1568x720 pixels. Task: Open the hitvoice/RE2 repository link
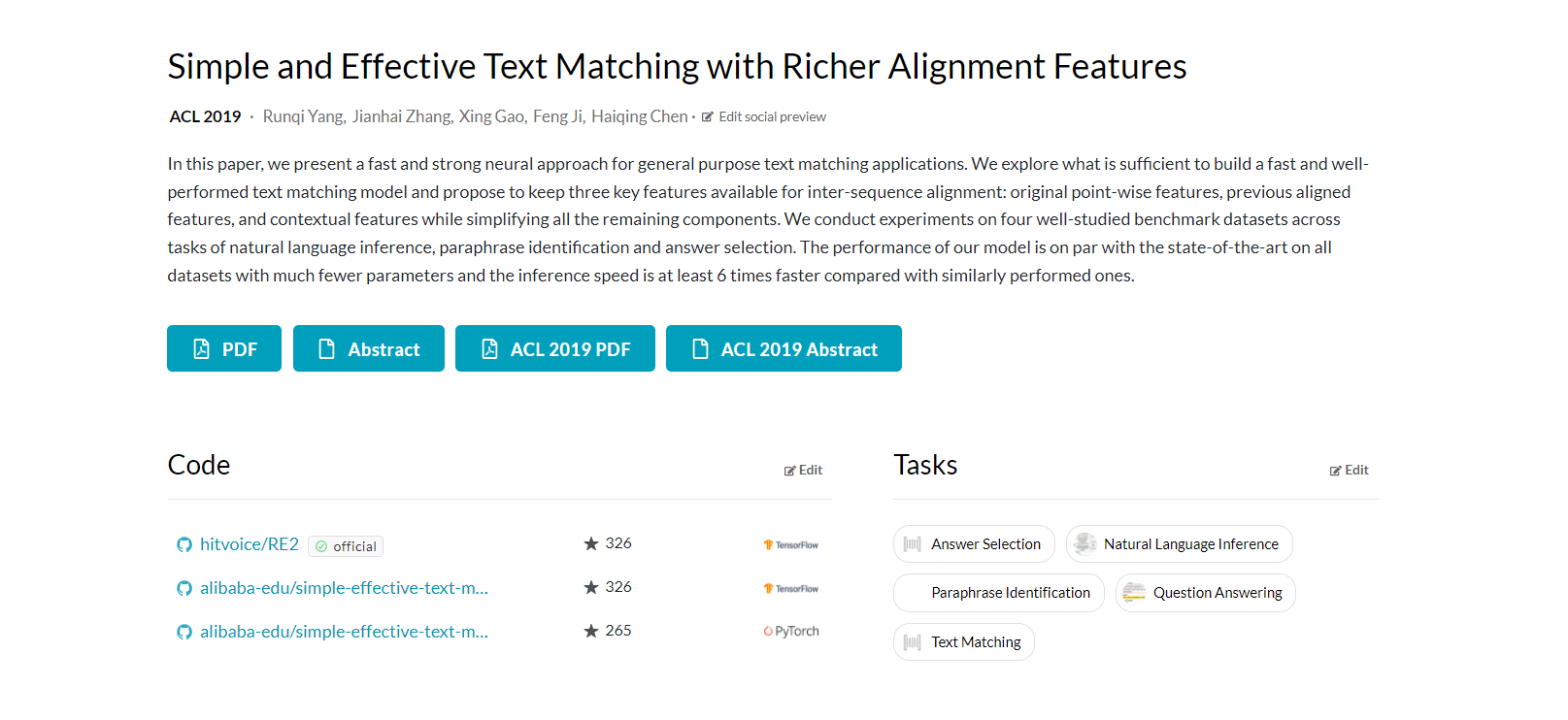tap(250, 544)
